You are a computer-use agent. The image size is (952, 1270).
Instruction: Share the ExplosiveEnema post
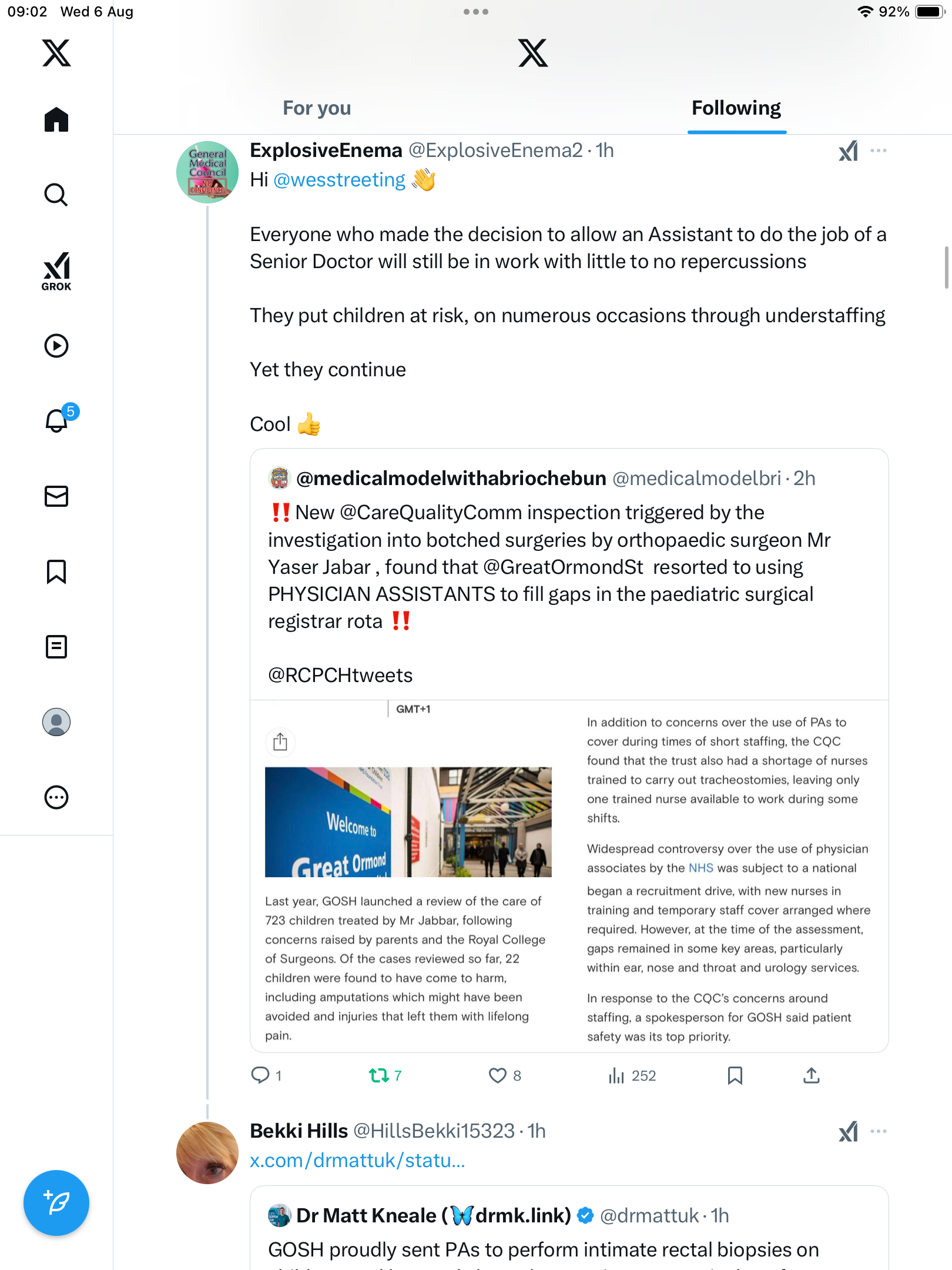[x=811, y=1075]
